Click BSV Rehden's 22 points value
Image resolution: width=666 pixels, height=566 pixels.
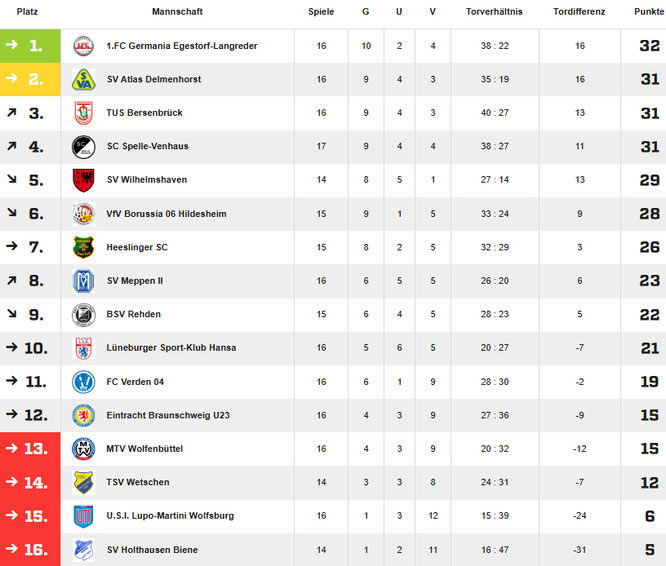[x=649, y=315]
